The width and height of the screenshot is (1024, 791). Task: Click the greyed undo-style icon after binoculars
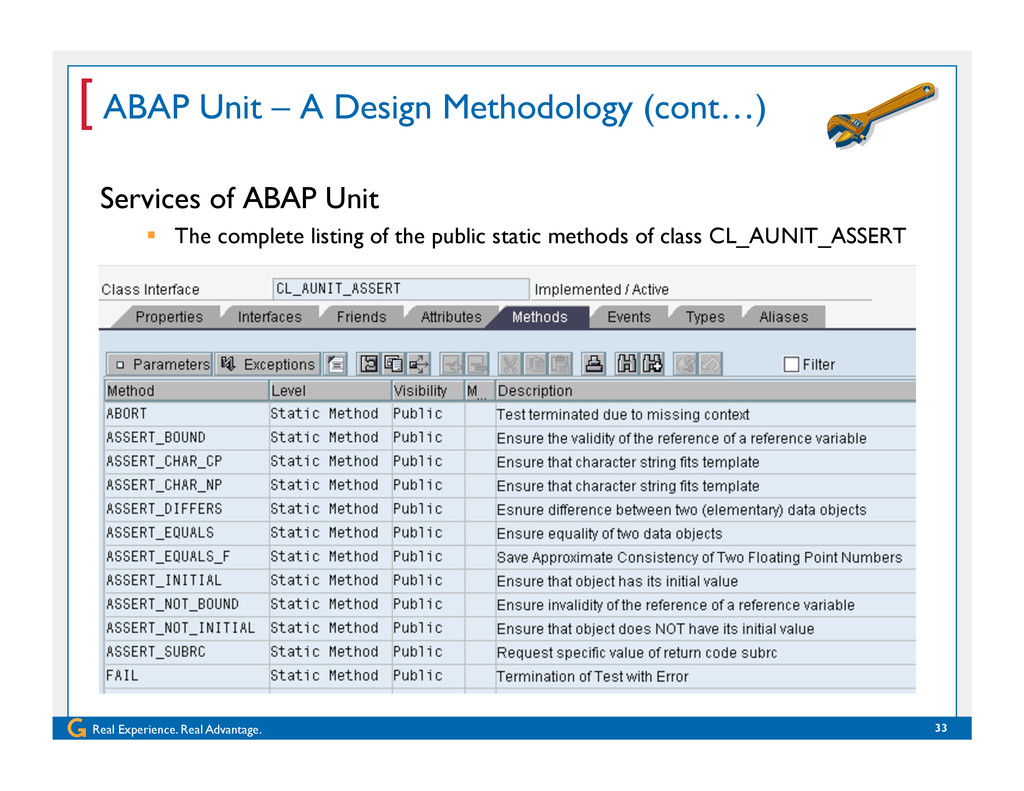[x=685, y=364]
